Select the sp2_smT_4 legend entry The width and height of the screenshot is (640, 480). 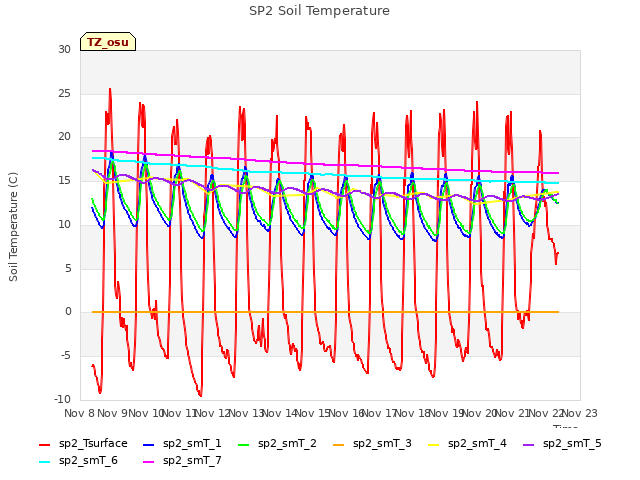pos(467,444)
